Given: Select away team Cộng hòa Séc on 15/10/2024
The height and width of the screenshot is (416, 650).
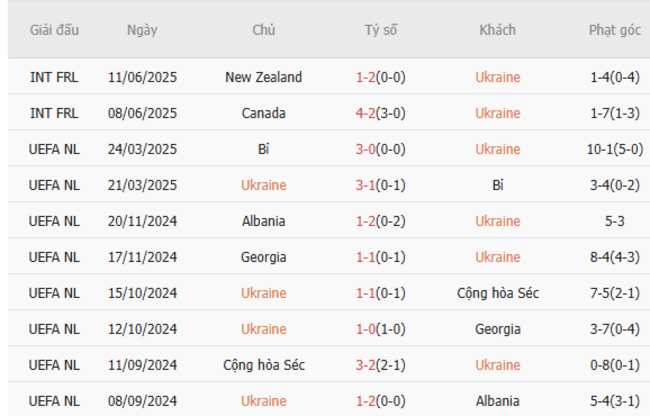Looking at the screenshot, I should coord(497,293).
